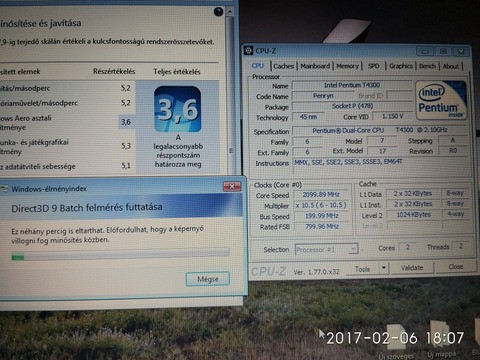Click the scroll-up arrow of the rating window
The width and height of the screenshot is (480, 360).
pyautogui.click(x=229, y=11)
